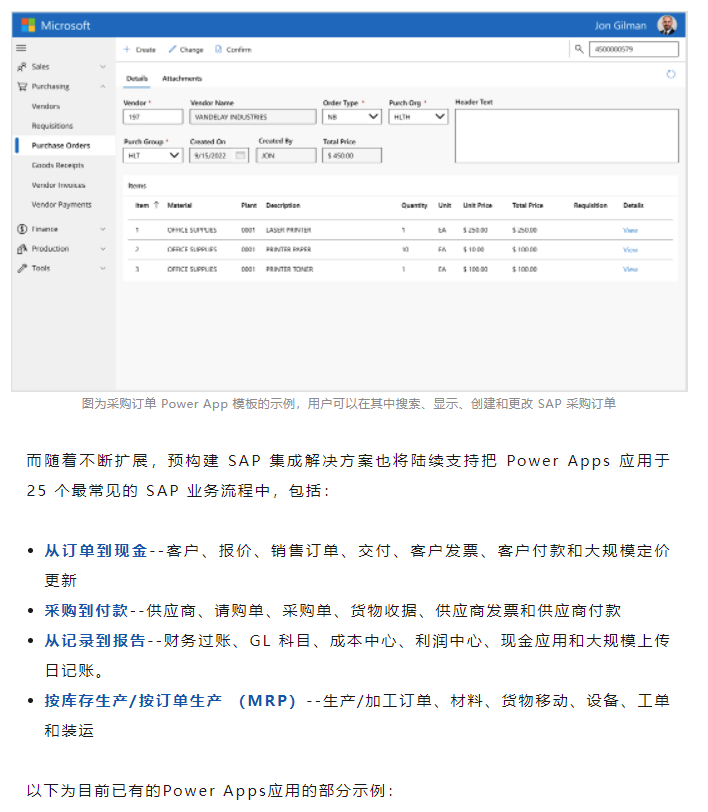
Task: Click the Material column header
Action: coord(179,206)
